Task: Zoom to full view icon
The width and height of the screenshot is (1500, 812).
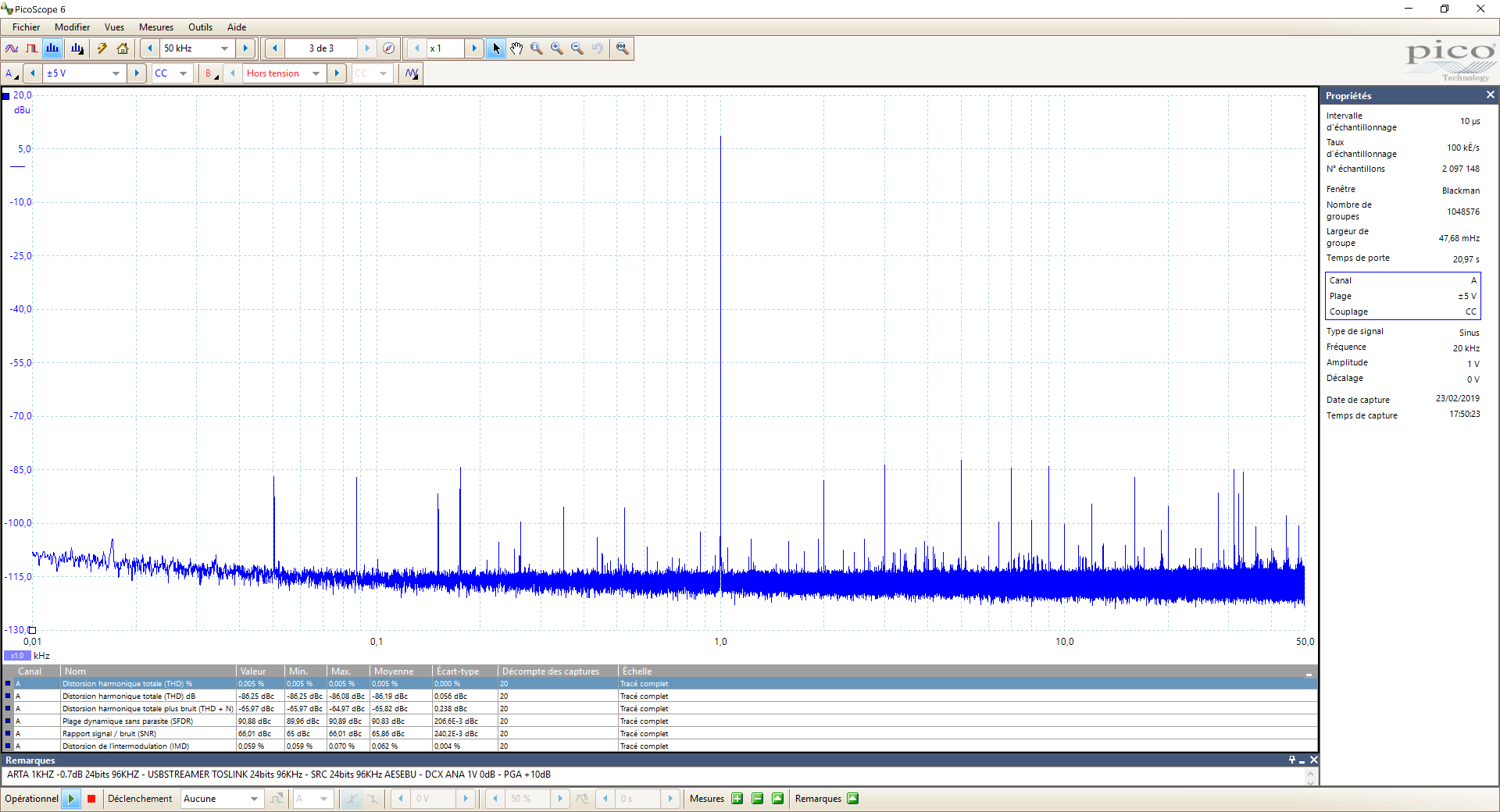Action: 622,48
